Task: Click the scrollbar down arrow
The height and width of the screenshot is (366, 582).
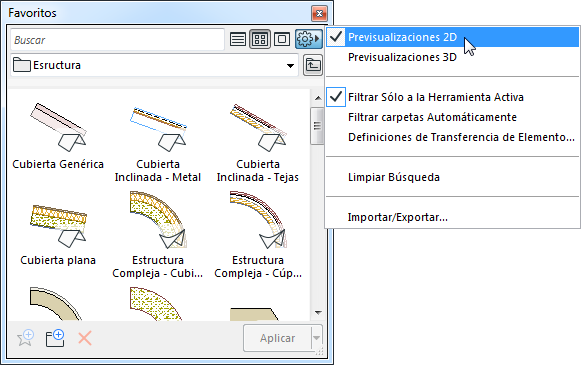Action: 318,313
